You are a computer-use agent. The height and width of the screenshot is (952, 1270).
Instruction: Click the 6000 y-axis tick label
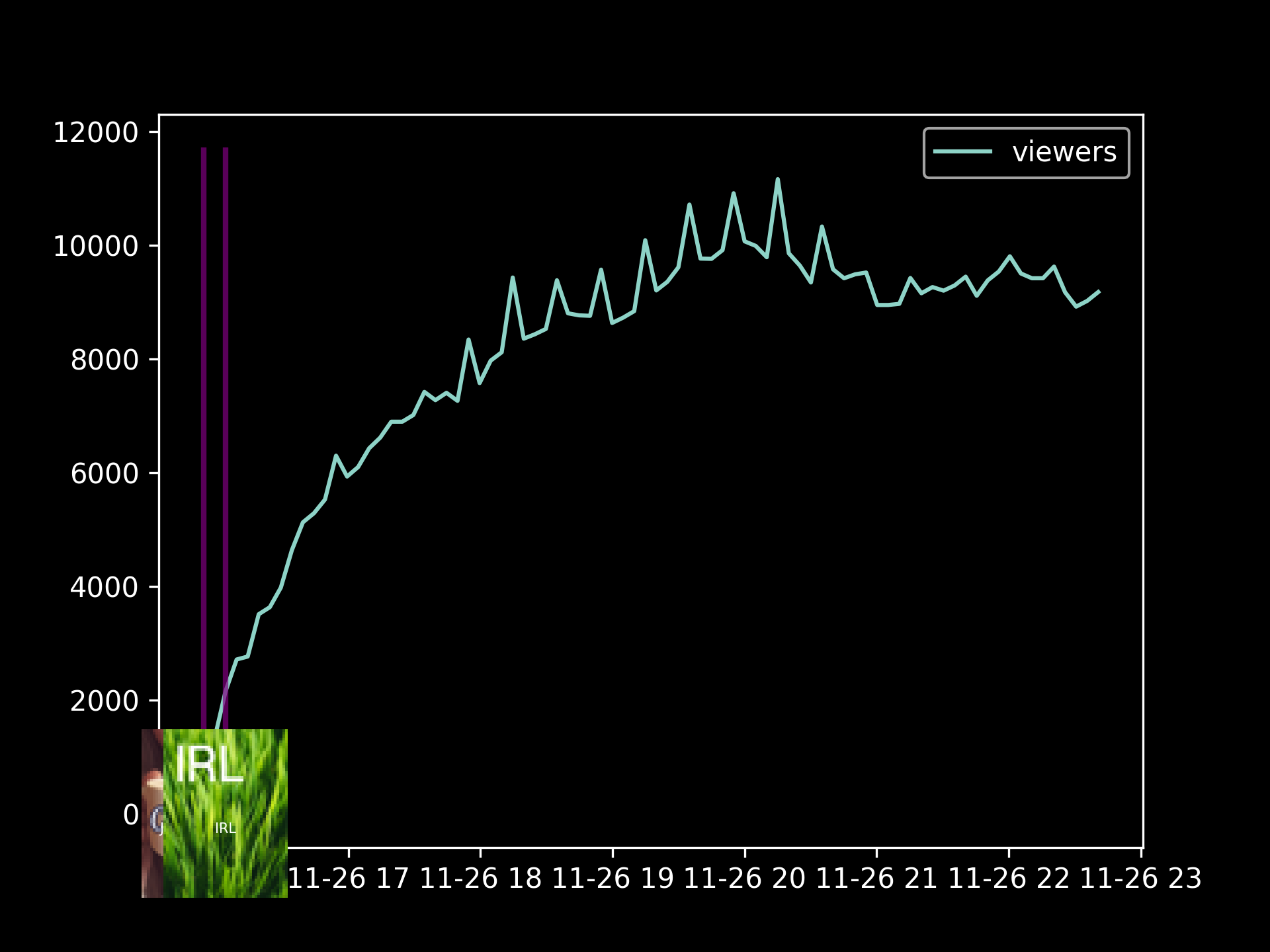[105, 474]
